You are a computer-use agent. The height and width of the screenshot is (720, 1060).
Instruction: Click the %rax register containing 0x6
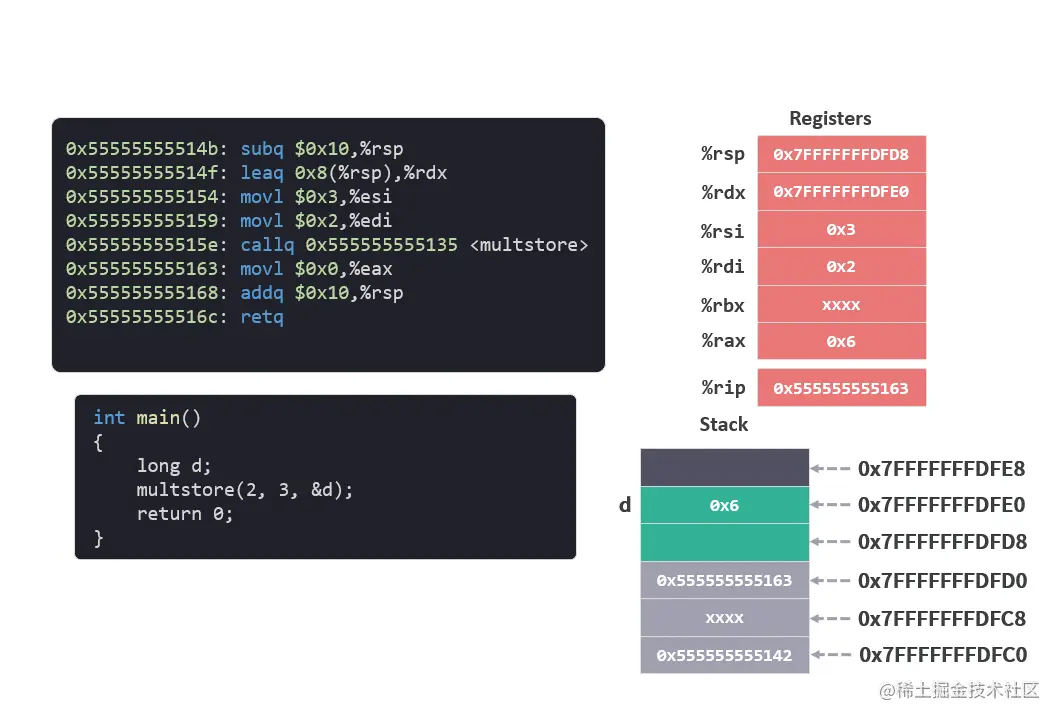tap(842, 341)
